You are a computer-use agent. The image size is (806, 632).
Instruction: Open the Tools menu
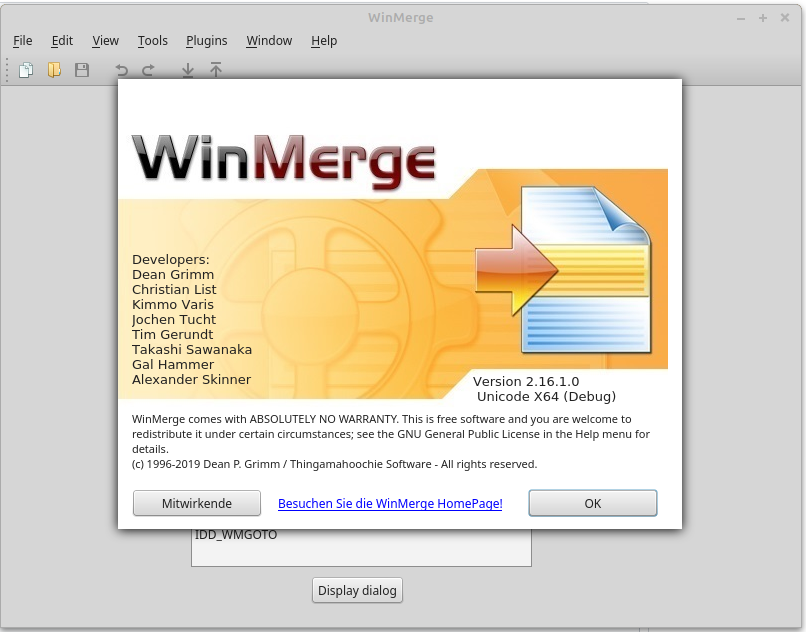[153, 41]
